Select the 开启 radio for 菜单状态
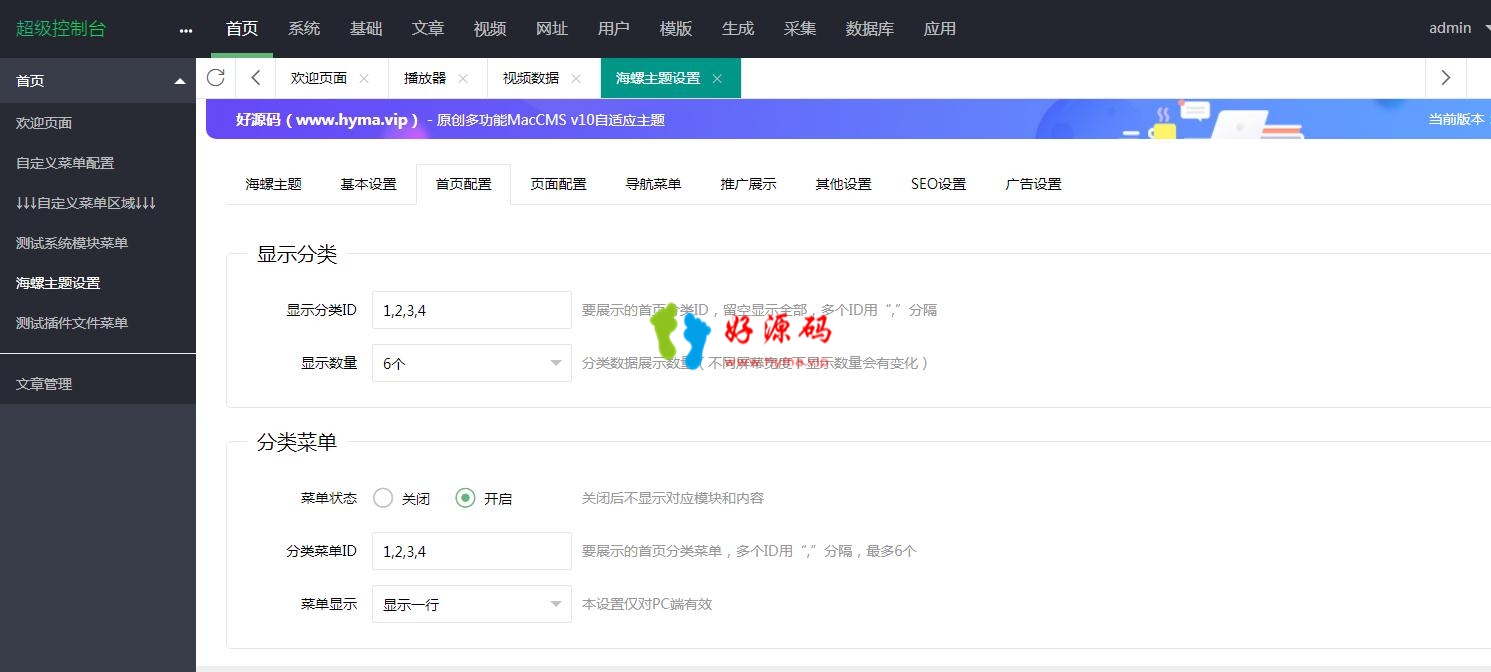 point(483,498)
